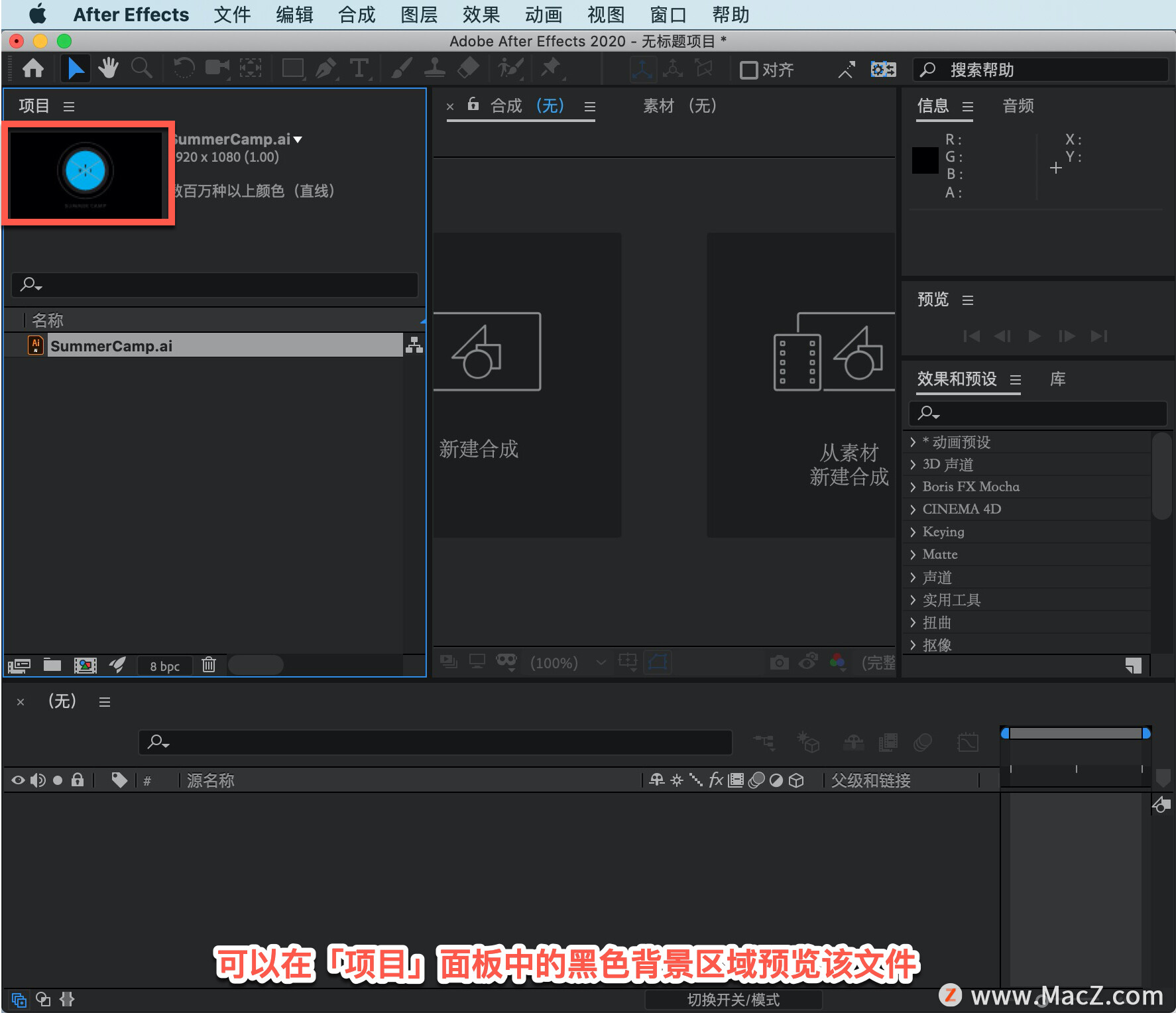This screenshot has height=1013, width=1176.
Task: Click the 搜索帮助 search field
Action: pos(1041,70)
